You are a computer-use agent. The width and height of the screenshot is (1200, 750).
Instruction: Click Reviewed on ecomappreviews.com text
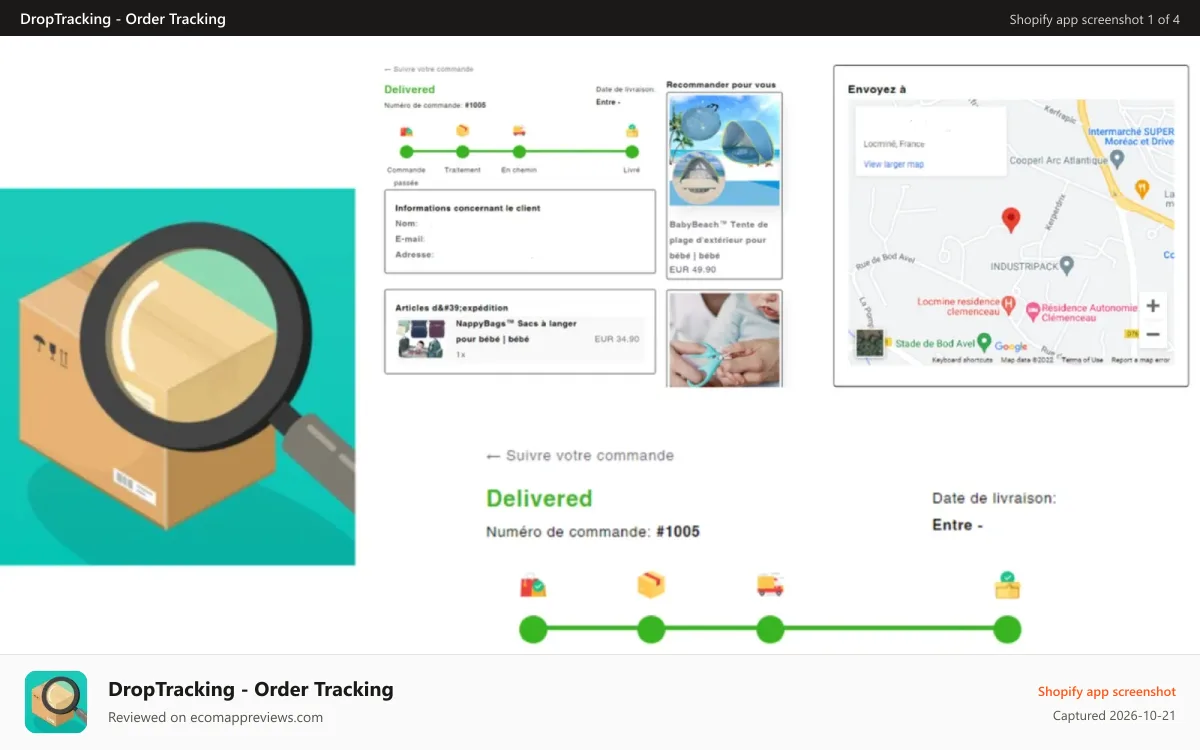point(216,717)
